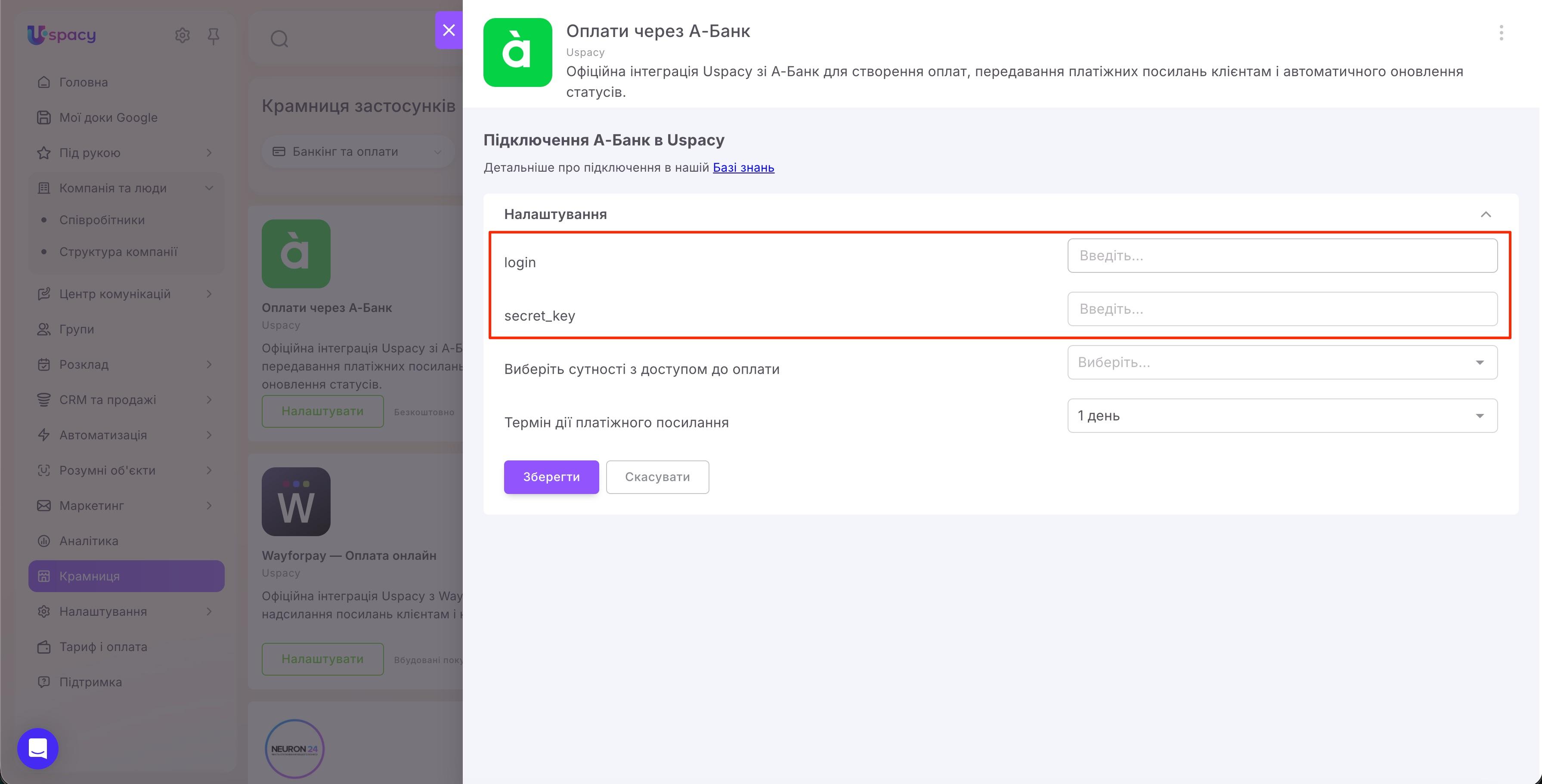
Task: Click the Компанія та люди building icon
Action: point(44,188)
